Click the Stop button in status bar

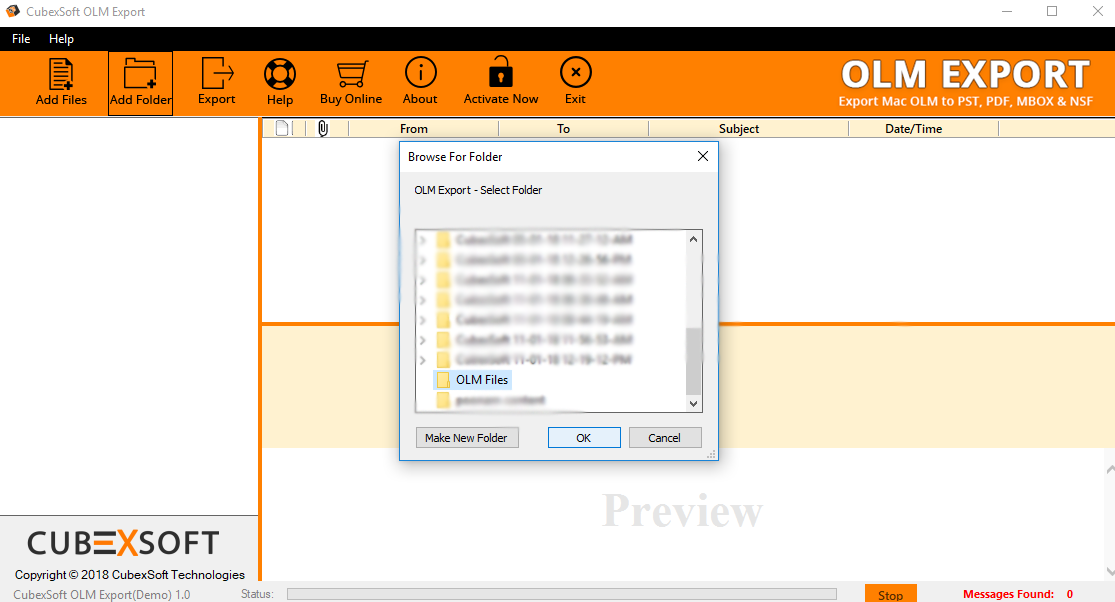click(890, 594)
